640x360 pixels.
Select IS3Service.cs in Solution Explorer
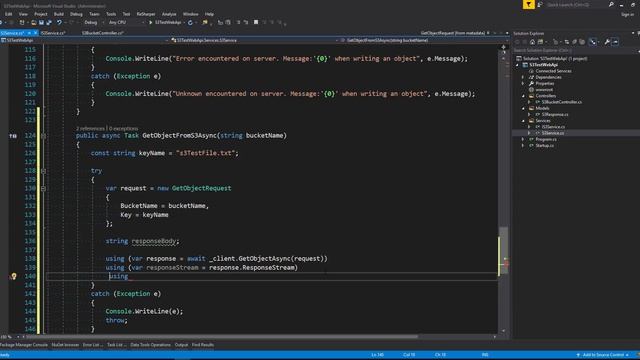[553, 127]
